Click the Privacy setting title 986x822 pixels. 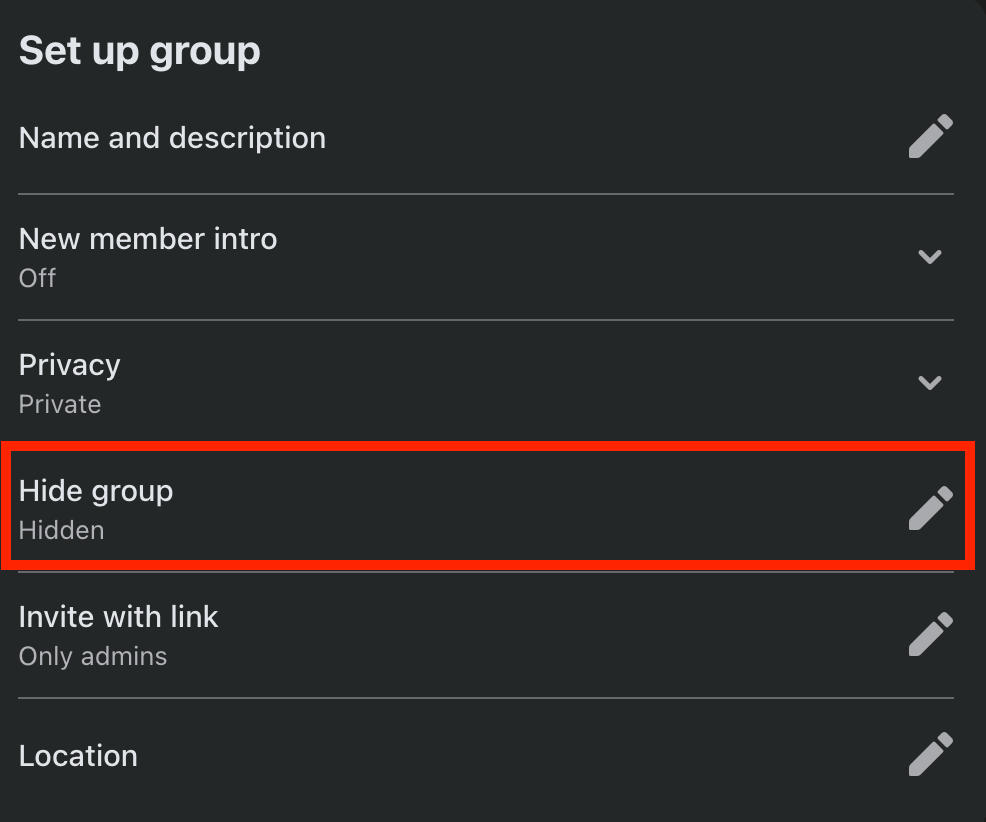(70, 365)
